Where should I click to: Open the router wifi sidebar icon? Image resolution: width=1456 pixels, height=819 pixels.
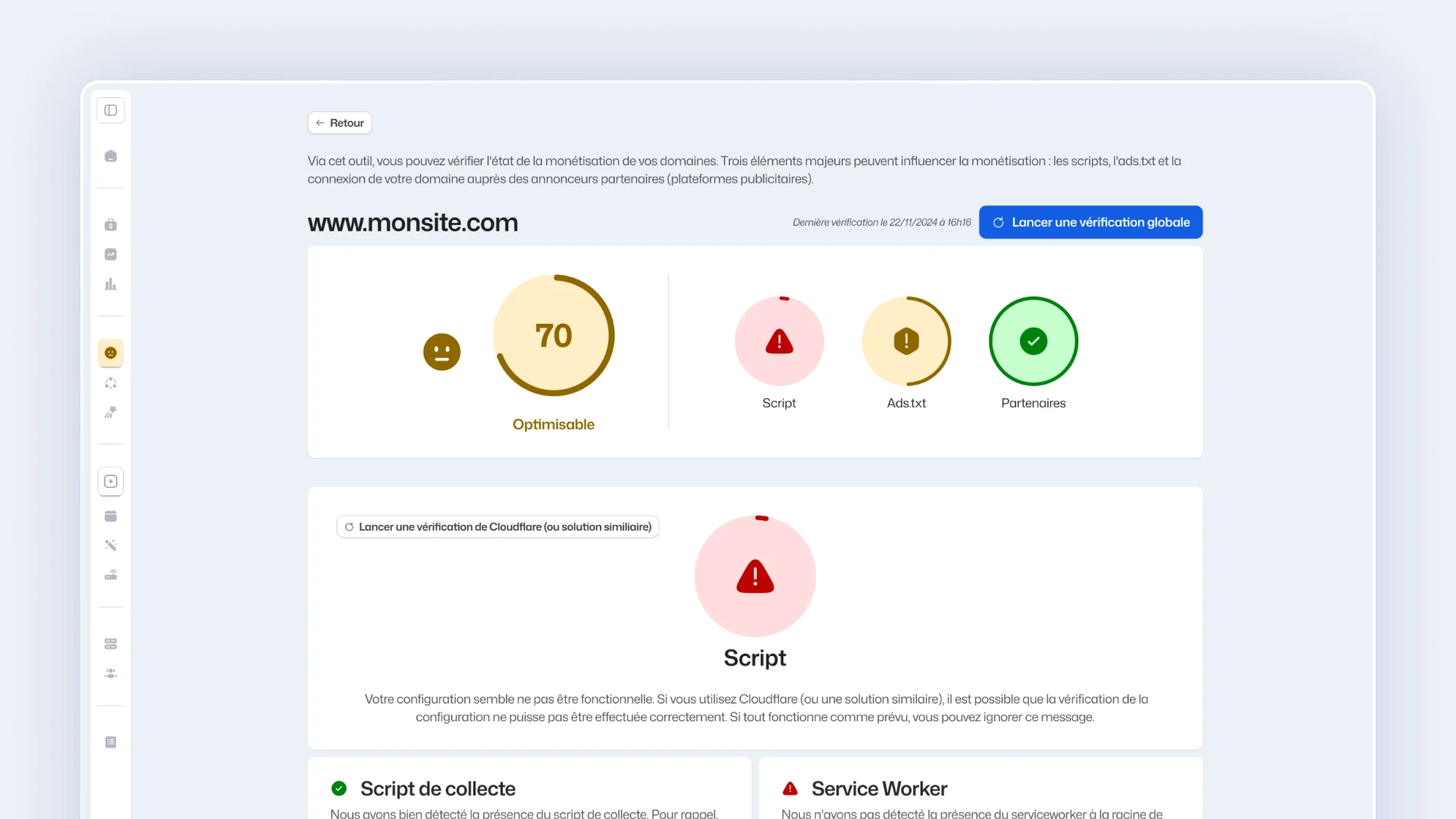pyautogui.click(x=111, y=575)
